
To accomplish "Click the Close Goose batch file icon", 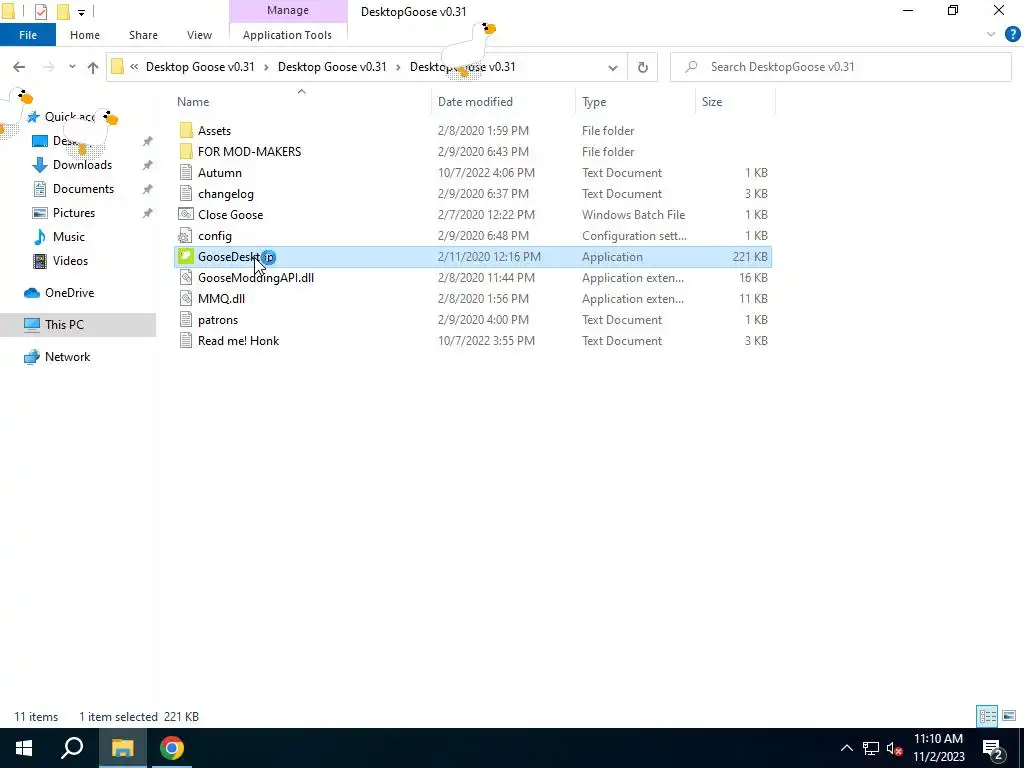I will tap(186, 214).
